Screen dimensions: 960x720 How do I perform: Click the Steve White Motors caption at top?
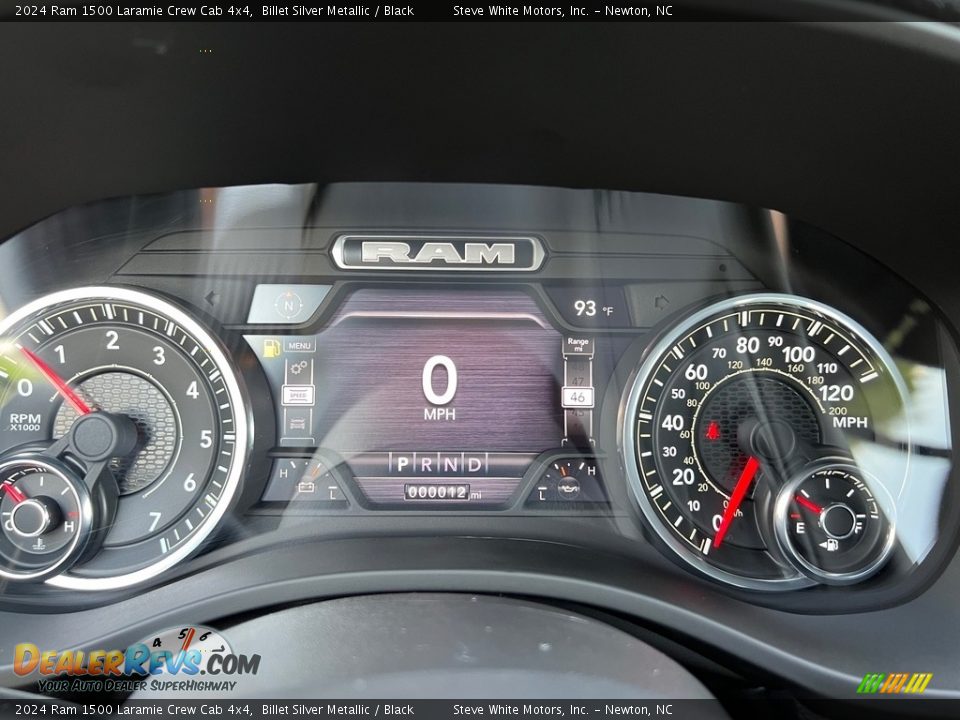pos(563,10)
